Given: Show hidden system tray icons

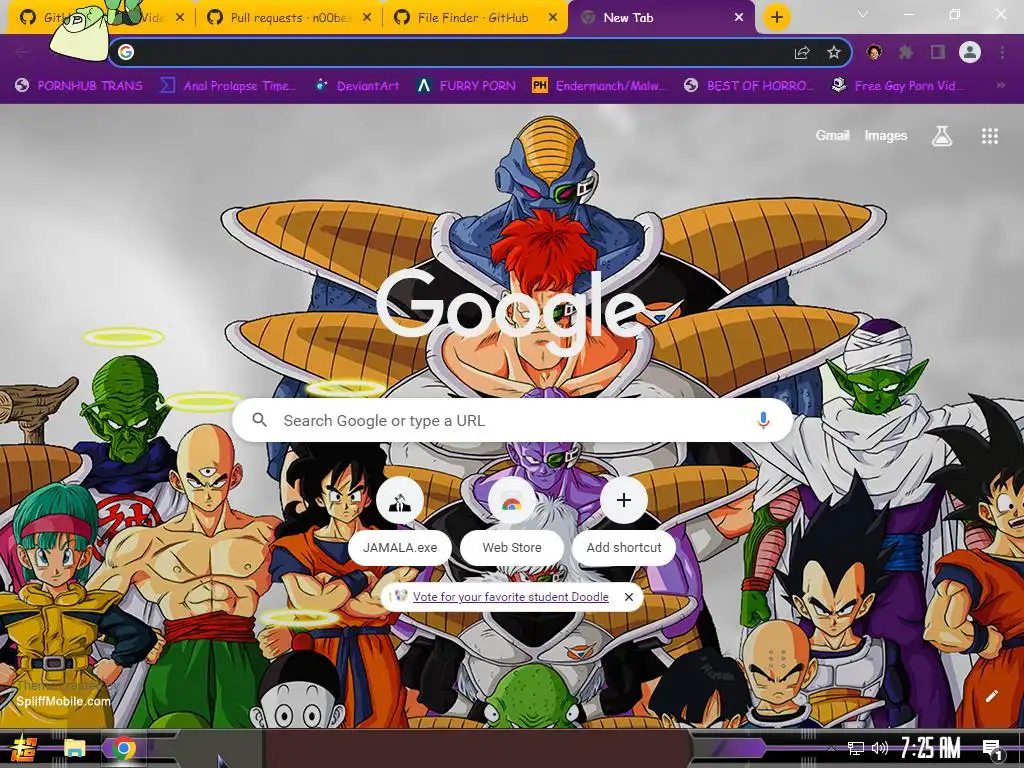Looking at the screenshot, I should [831, 748].
